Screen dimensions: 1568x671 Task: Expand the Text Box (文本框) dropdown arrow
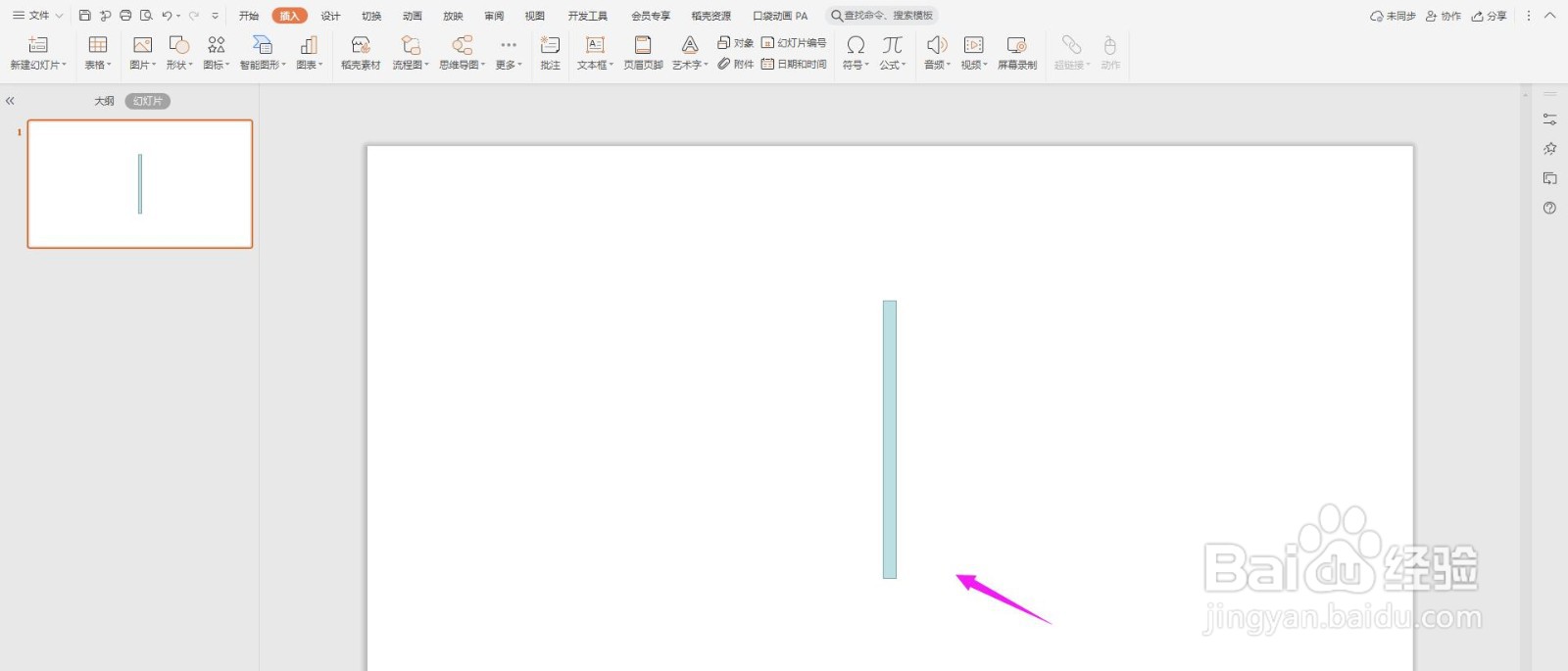coord(611,66)
